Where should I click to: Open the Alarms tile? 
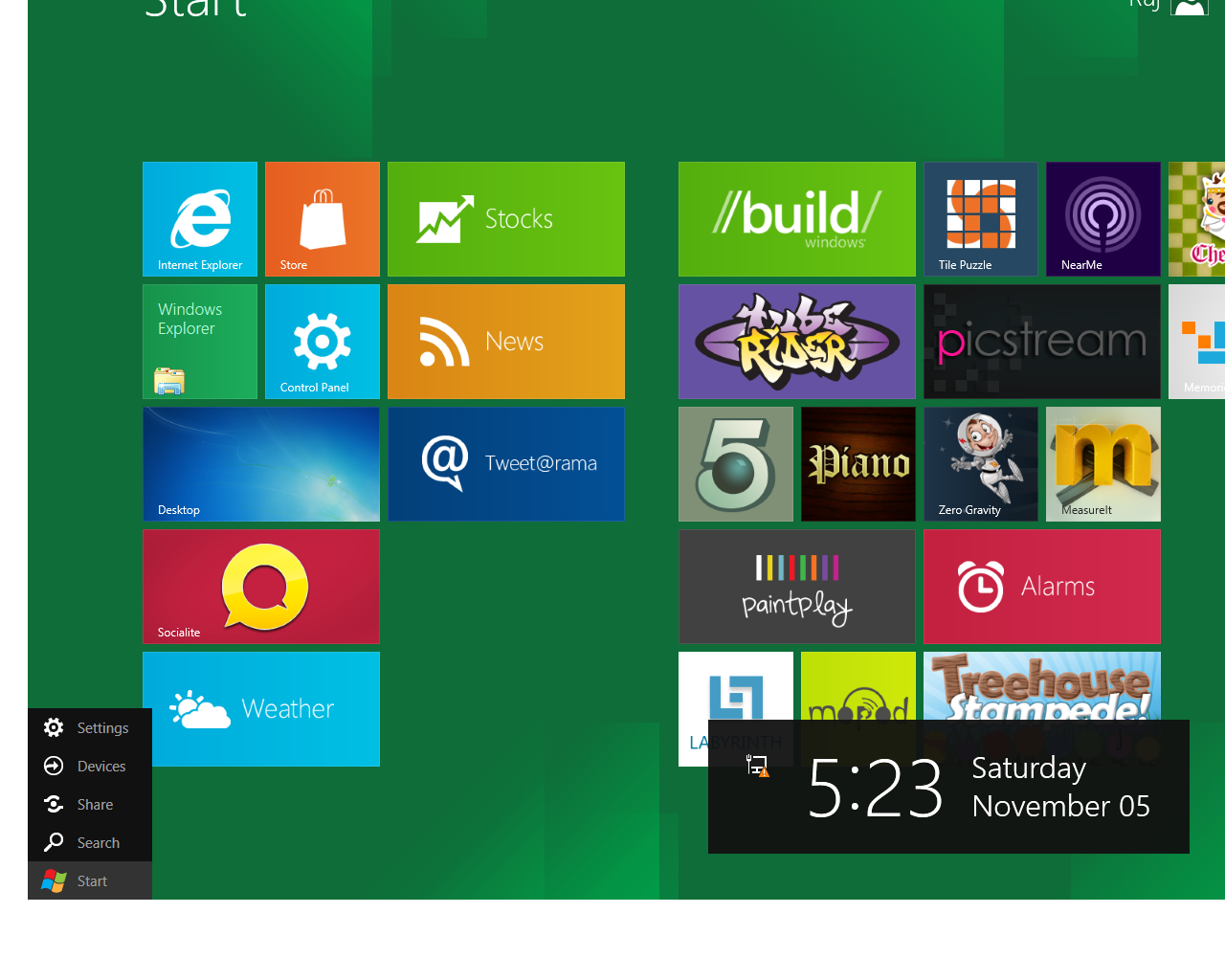1042,587
